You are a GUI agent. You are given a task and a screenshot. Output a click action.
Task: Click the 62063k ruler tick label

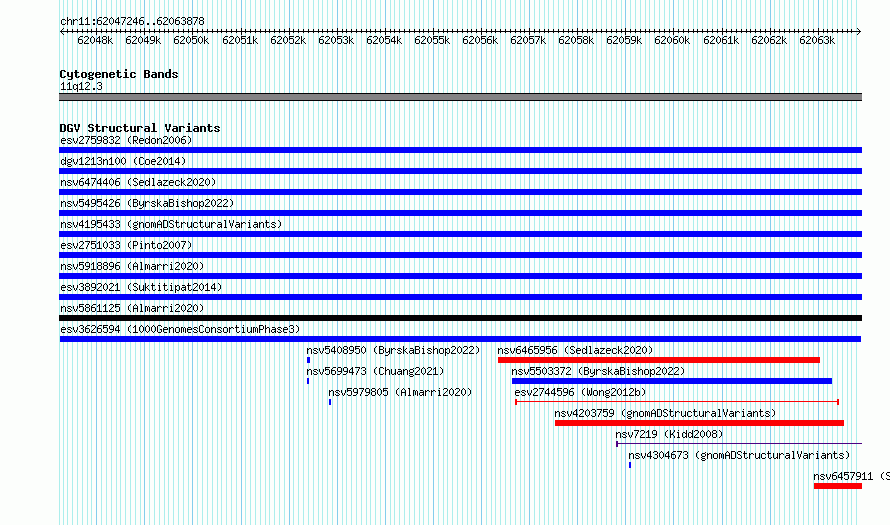coord(817,40)
